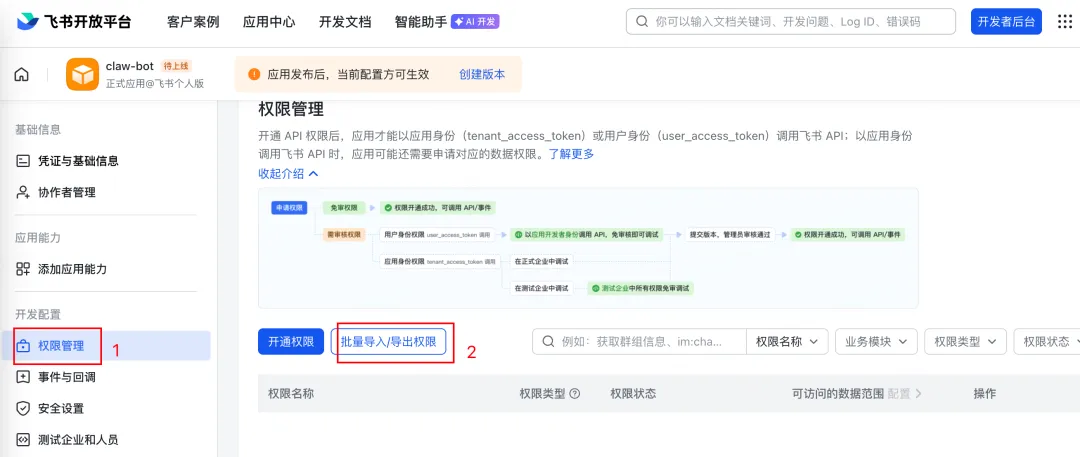The height and width of the screenshot is (457, 1080).
Task: Open the 业务模块 dropdown
Action: pyautogui.click(x=876, y=341)
